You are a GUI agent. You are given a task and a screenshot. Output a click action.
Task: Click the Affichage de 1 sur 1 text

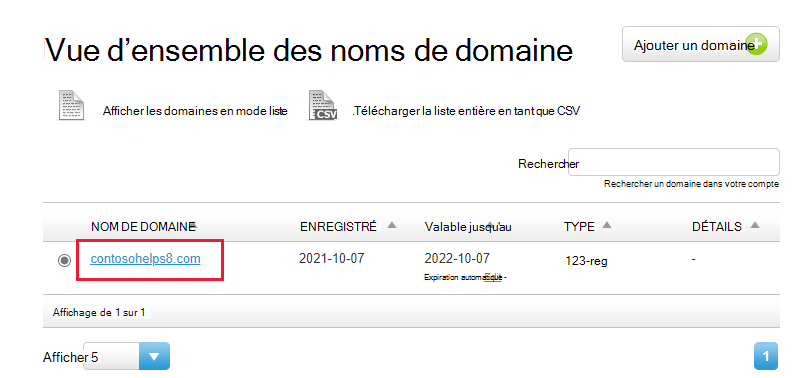[x=99, y=312]
